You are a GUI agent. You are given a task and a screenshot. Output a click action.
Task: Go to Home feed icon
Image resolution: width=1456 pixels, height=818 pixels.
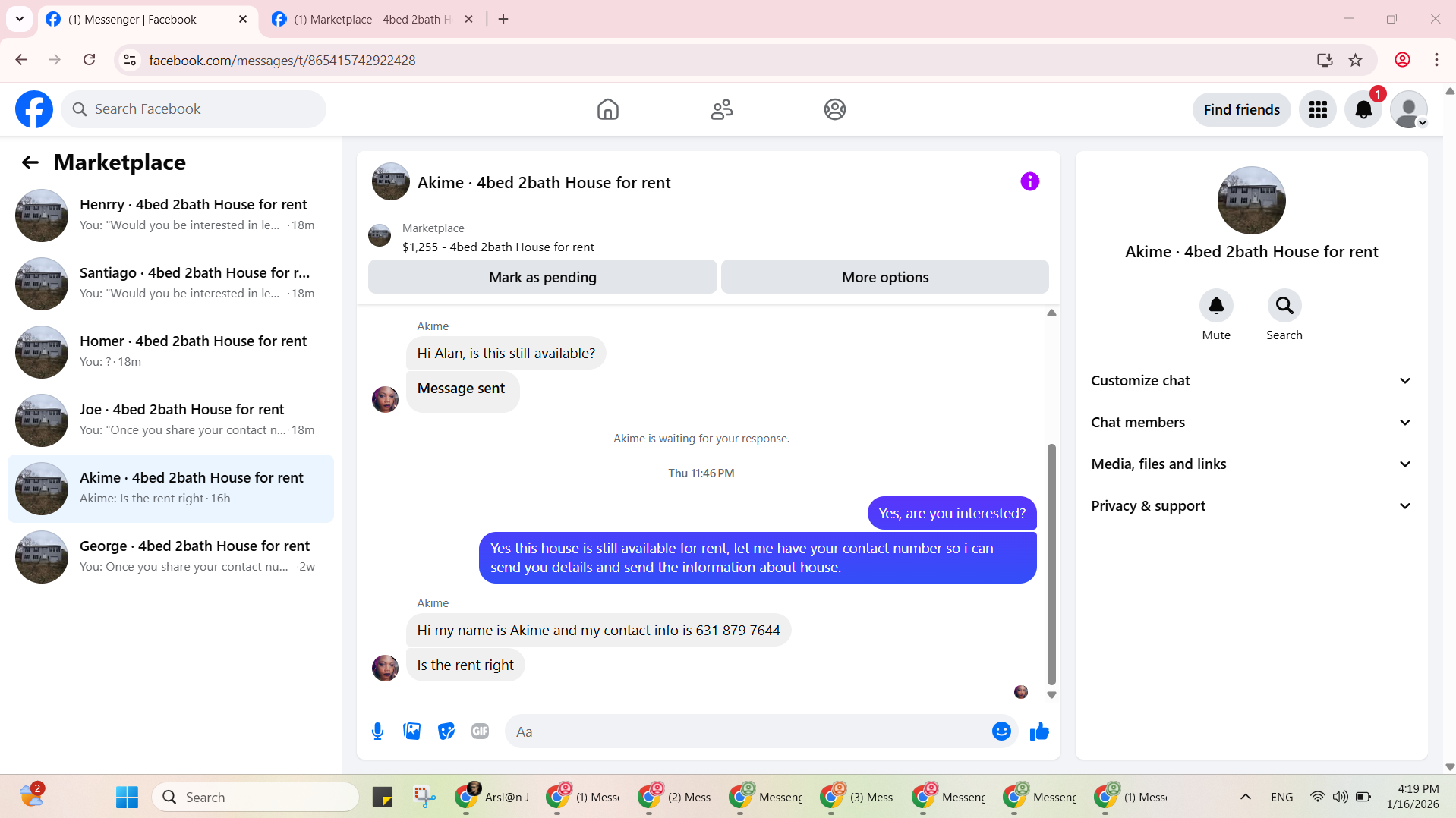(607, 109)
